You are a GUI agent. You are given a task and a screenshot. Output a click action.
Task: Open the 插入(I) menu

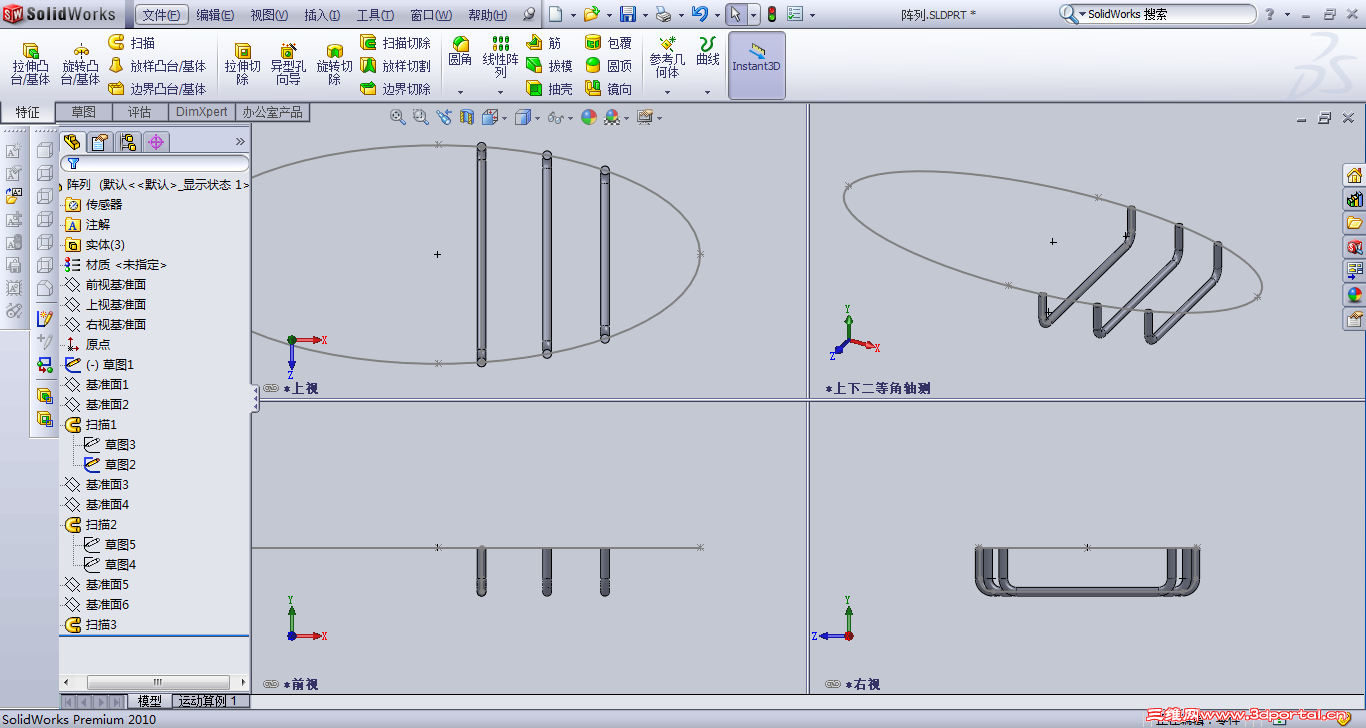[322, 15]
